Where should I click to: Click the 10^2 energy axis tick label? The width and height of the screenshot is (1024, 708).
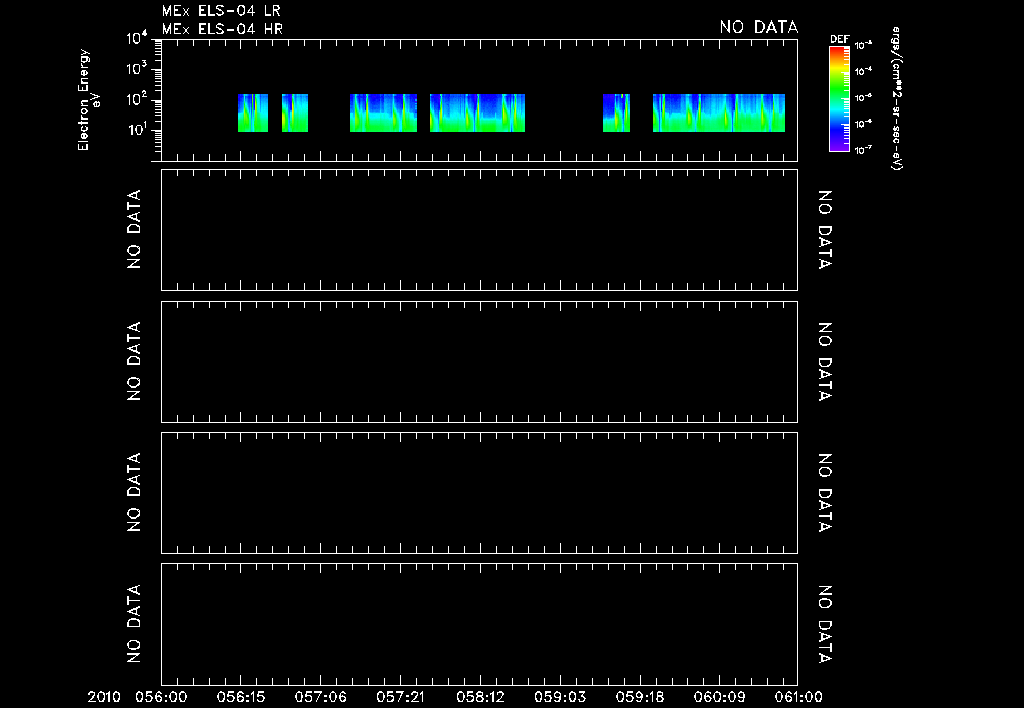pos(138,99)
